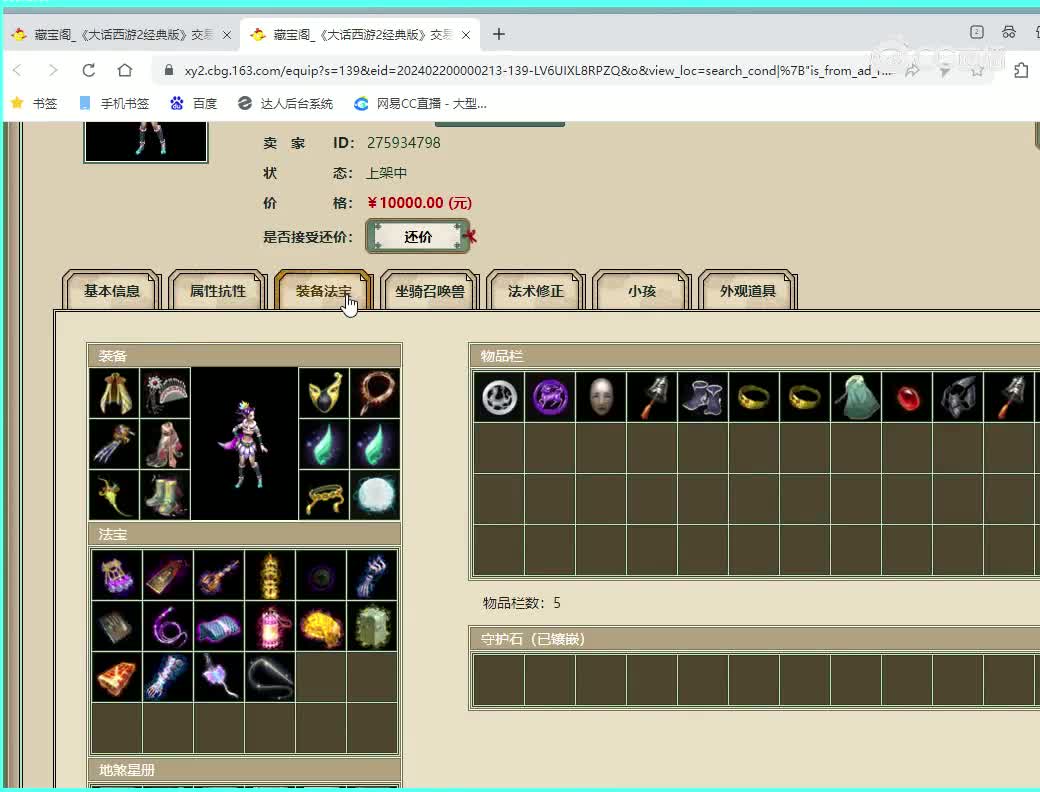The width and height of the screenshot is (1040, 792).
Task: Open the 达人后台系统 bookmark
Action: [x=285, y=103]
